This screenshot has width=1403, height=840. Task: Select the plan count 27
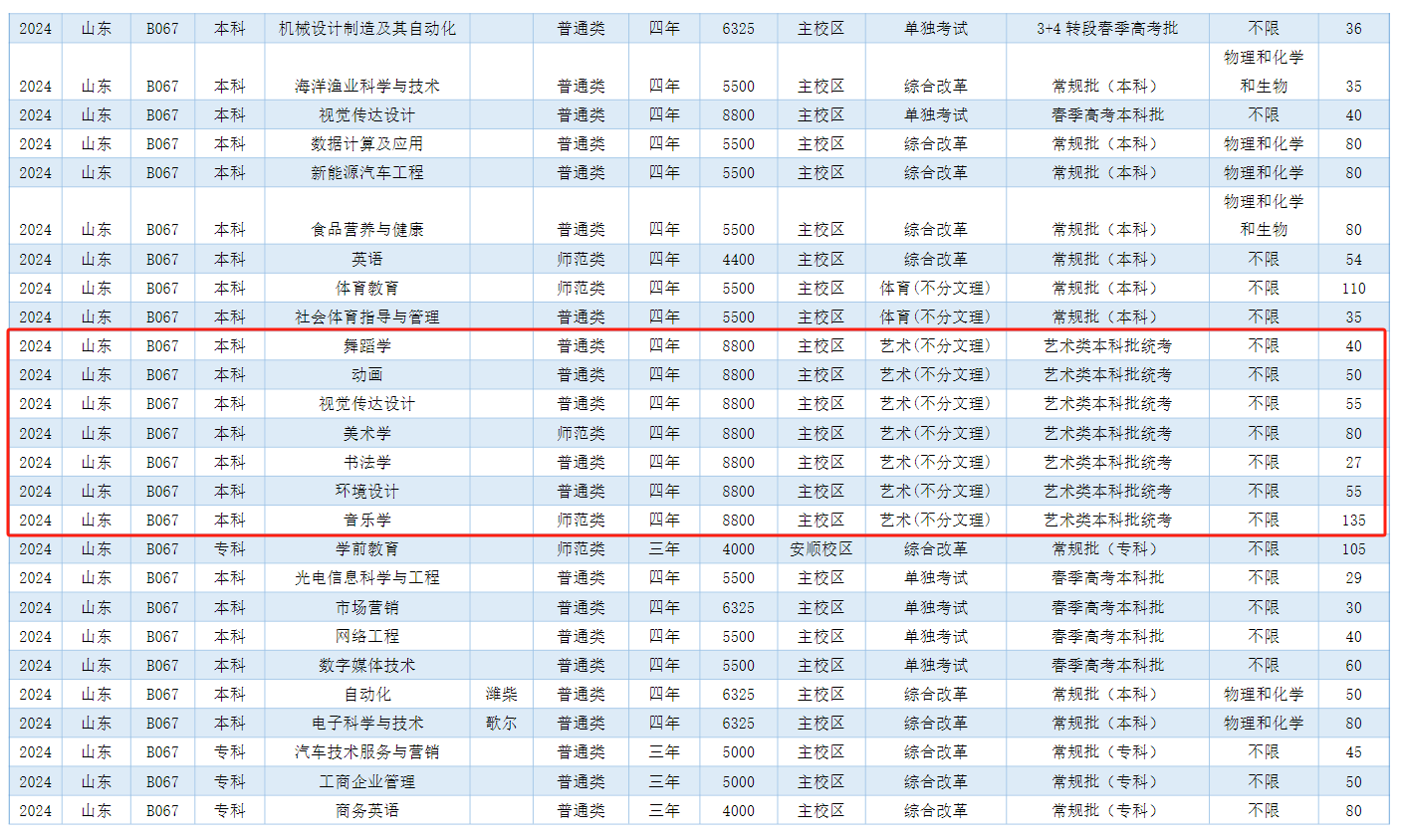(x=1353, y=462)
